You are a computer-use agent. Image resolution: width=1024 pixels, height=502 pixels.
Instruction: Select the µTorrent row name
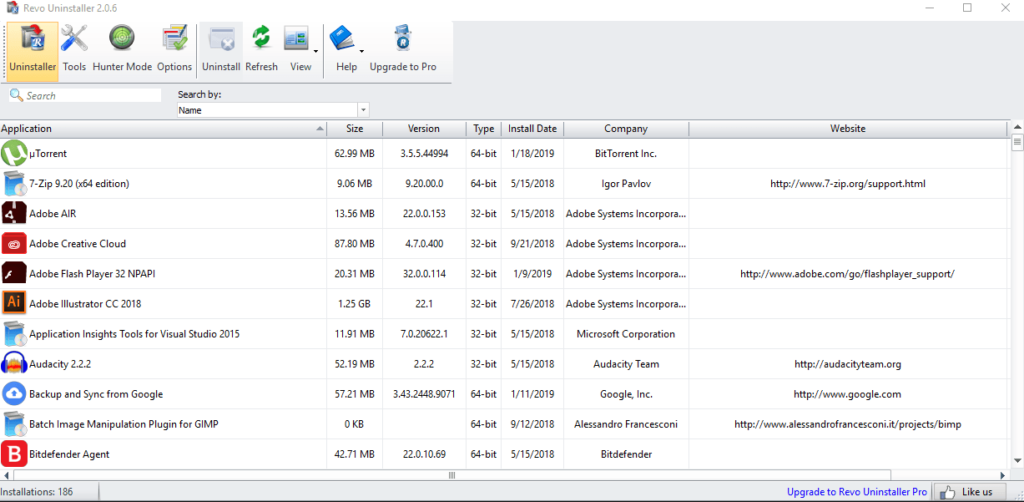click(48, 154)
